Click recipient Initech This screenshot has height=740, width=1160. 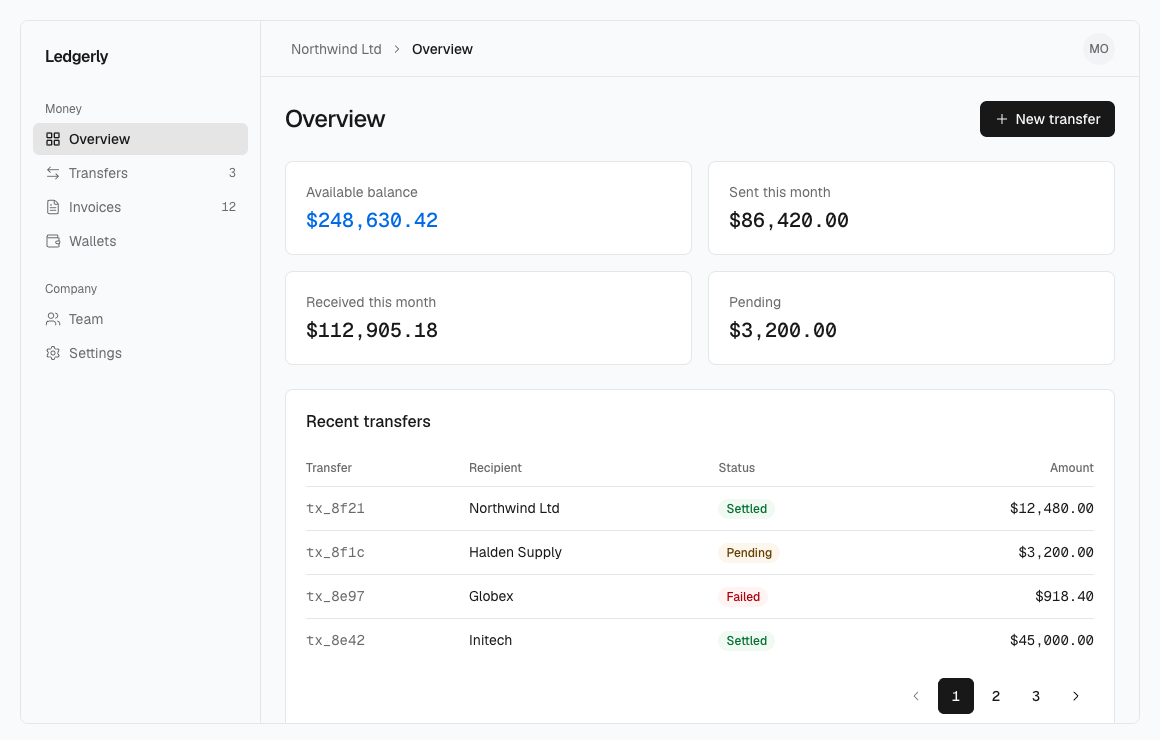pyautogui.click(x=490, y=641)
